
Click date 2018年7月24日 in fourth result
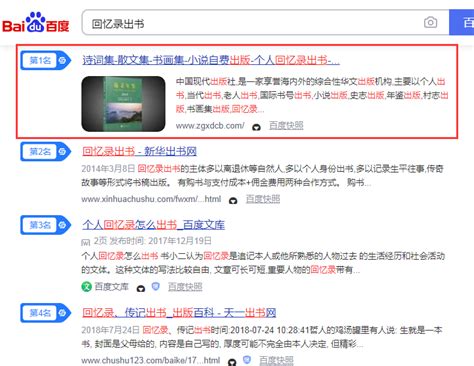click(110, 330)
